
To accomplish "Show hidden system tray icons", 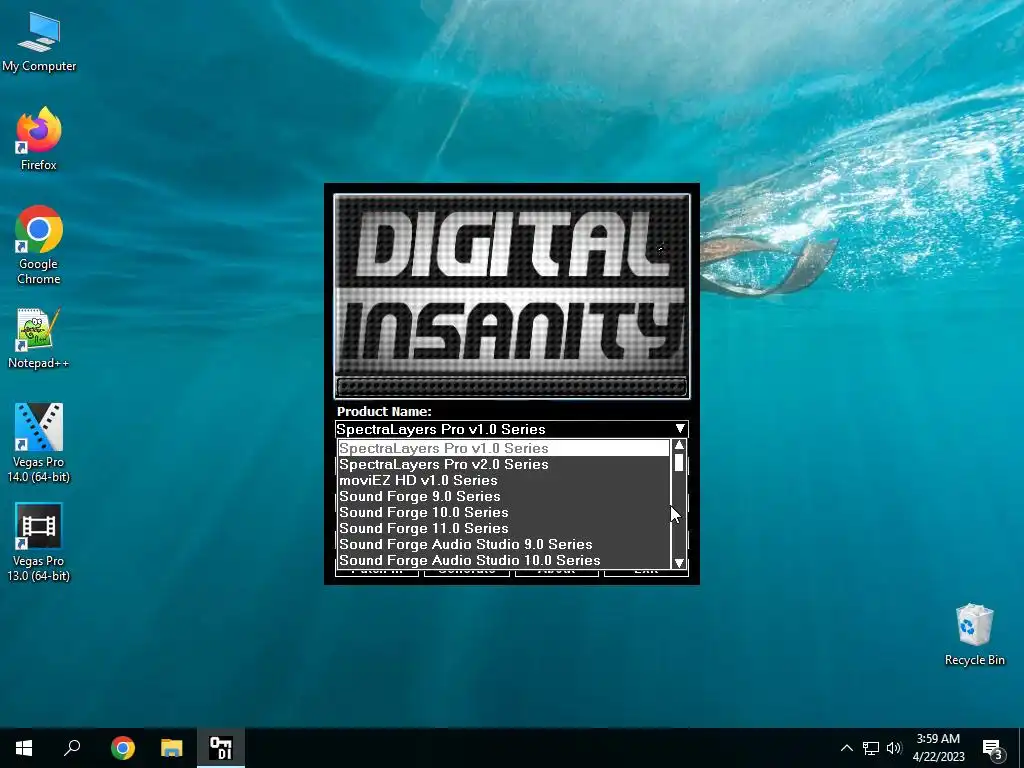I will click(846, 748).
